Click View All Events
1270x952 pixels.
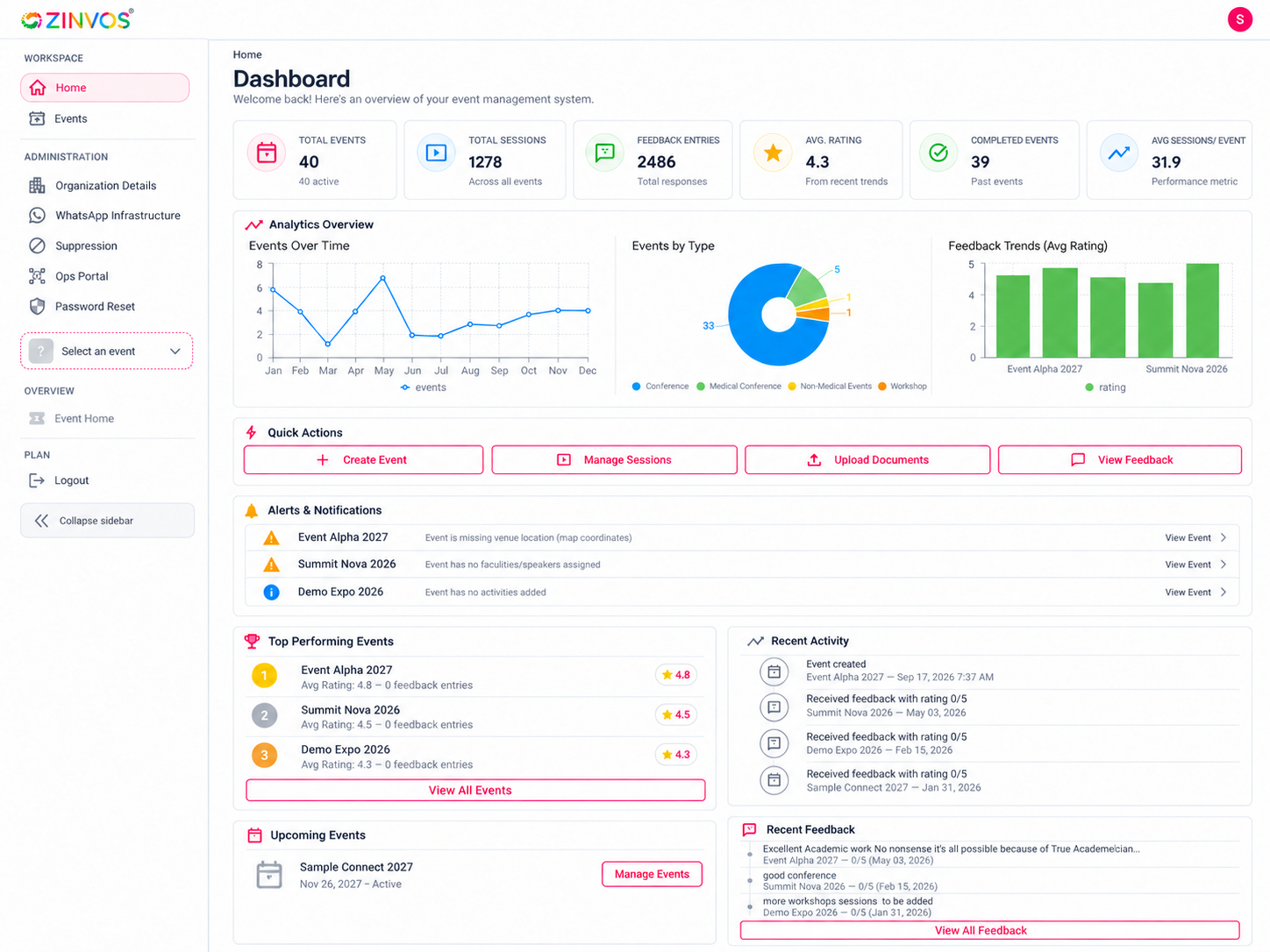coord(475,790)
